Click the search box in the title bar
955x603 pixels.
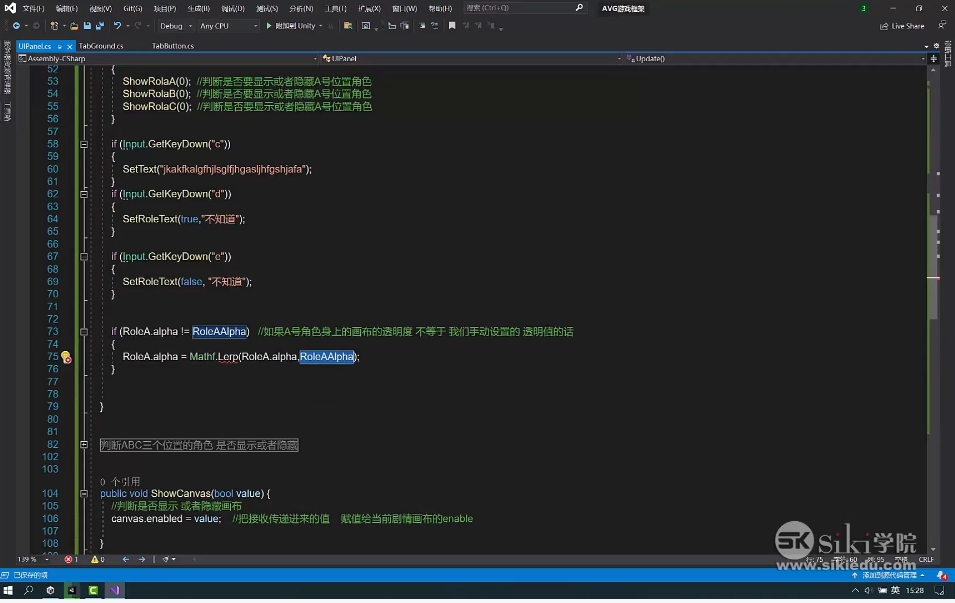point(524,8)
